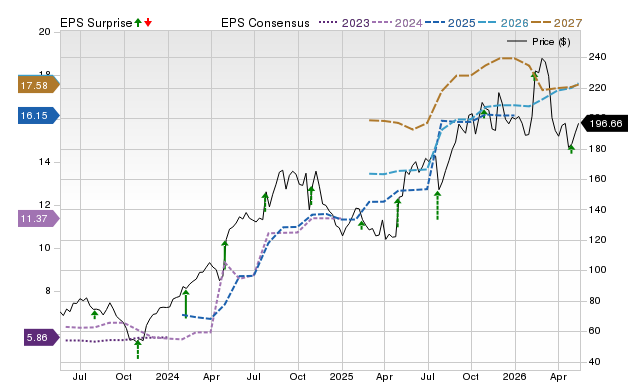
Task: Click the 220 label on the price axis
Action: [597, 88]
